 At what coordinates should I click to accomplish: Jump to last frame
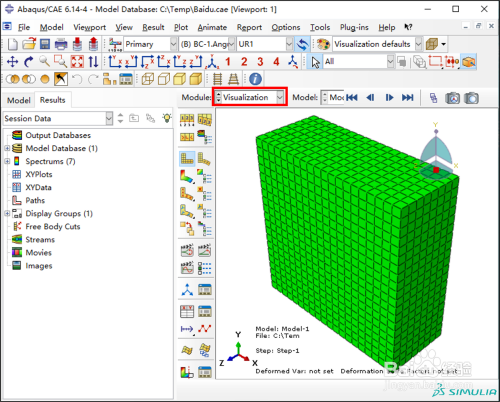407,98
